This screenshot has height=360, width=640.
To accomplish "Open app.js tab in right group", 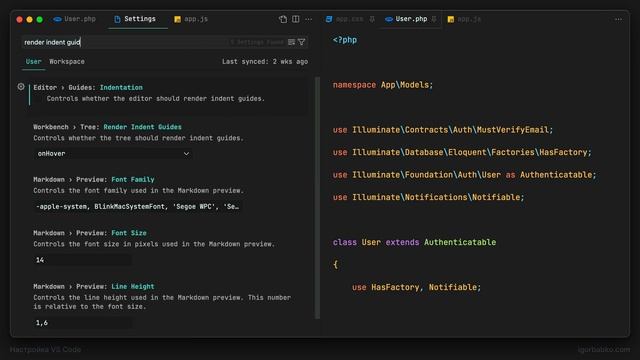I will 464,19.
